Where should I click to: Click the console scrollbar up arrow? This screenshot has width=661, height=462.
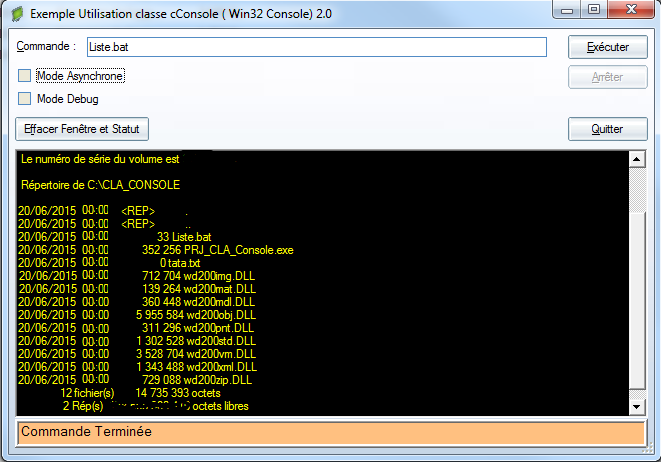coord(637,159)
